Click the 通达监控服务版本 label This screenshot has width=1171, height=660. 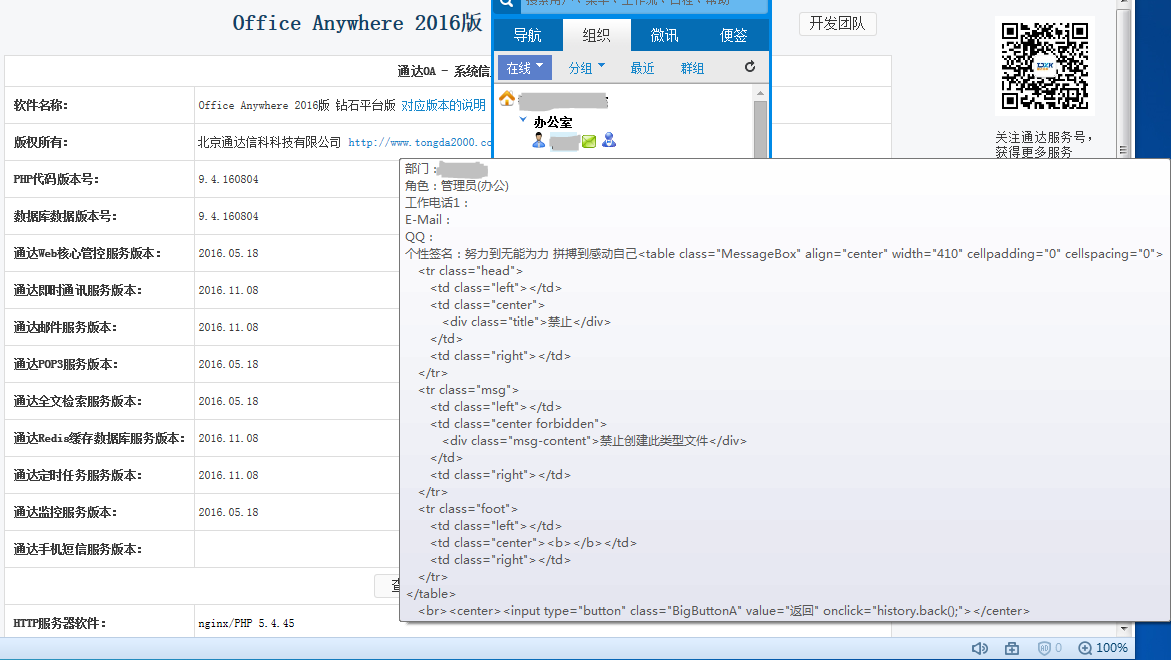(65, 512)
